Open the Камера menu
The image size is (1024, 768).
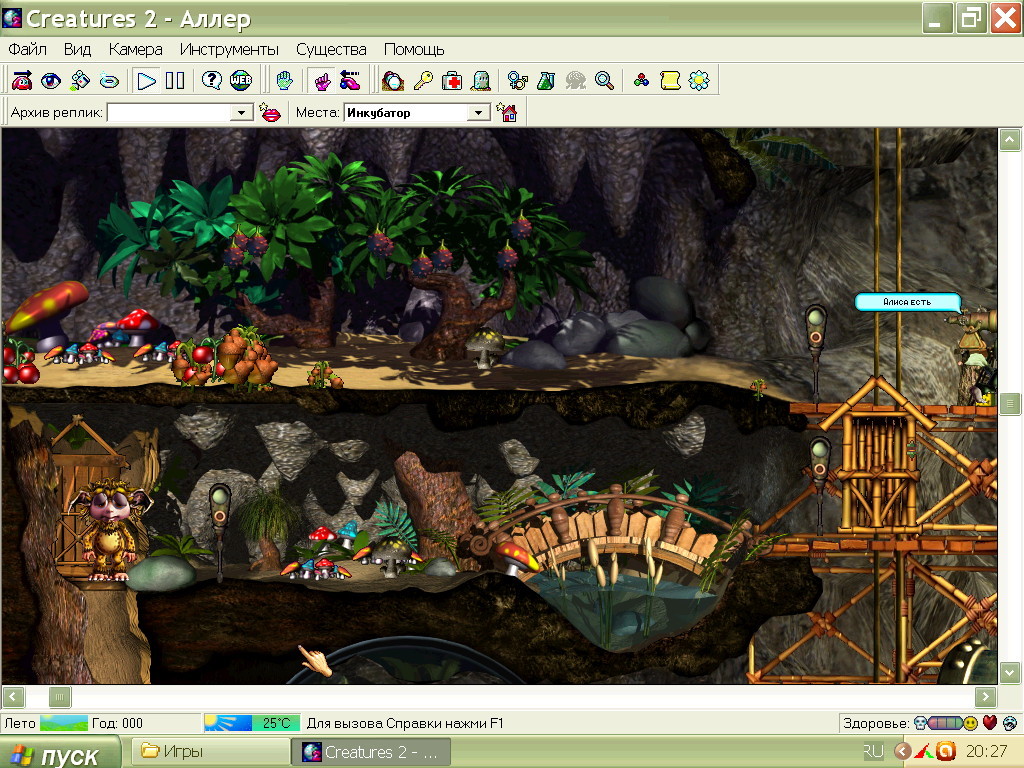click(x=135, y=49)
